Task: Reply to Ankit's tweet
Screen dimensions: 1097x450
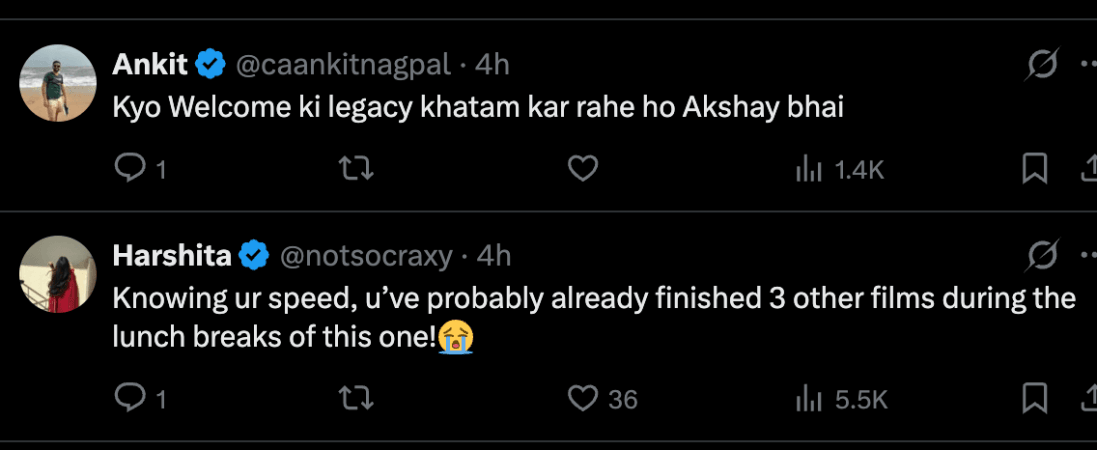Action: (131, 170)
